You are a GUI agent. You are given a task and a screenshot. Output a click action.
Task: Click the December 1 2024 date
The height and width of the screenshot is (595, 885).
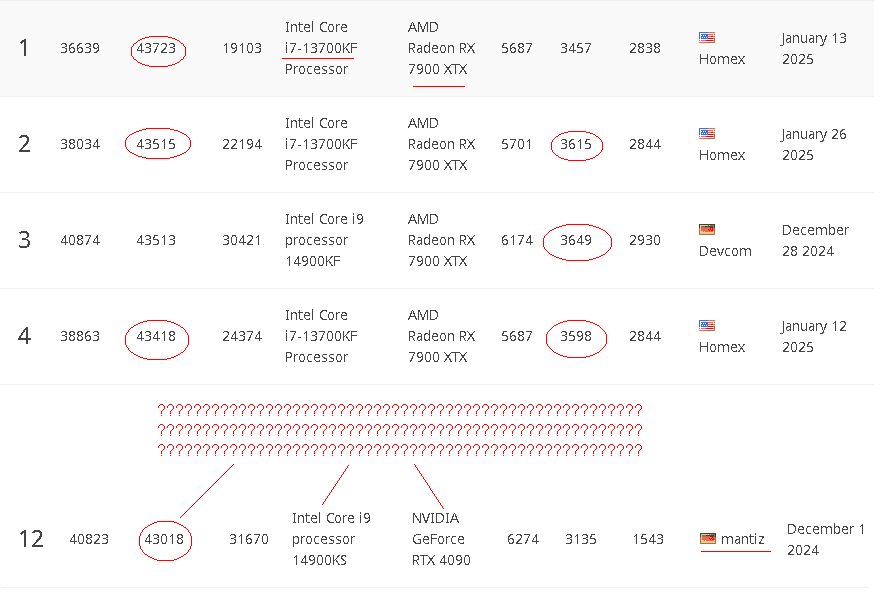coord(826,539)
